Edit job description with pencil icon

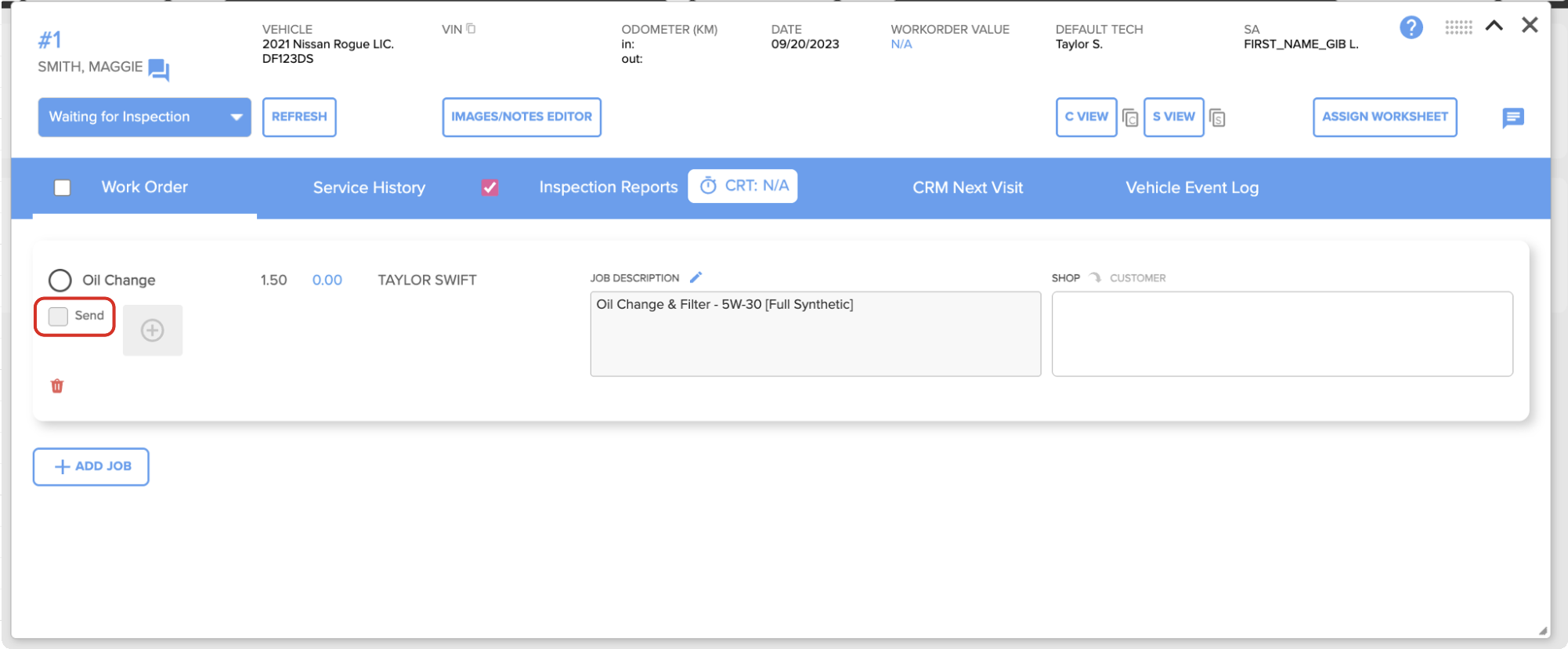tap(695, 277)
